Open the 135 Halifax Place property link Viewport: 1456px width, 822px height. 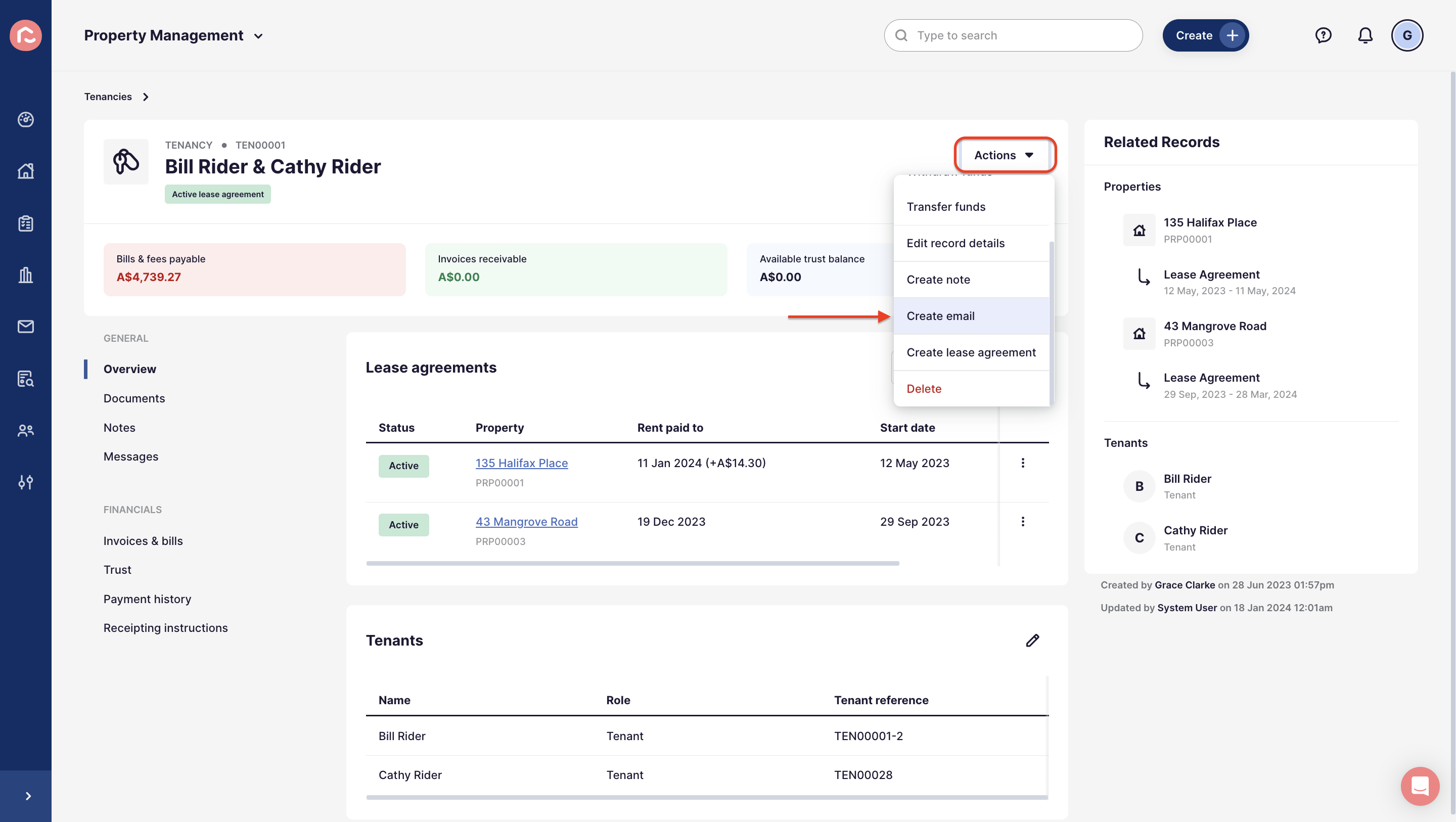click(521, 463)
